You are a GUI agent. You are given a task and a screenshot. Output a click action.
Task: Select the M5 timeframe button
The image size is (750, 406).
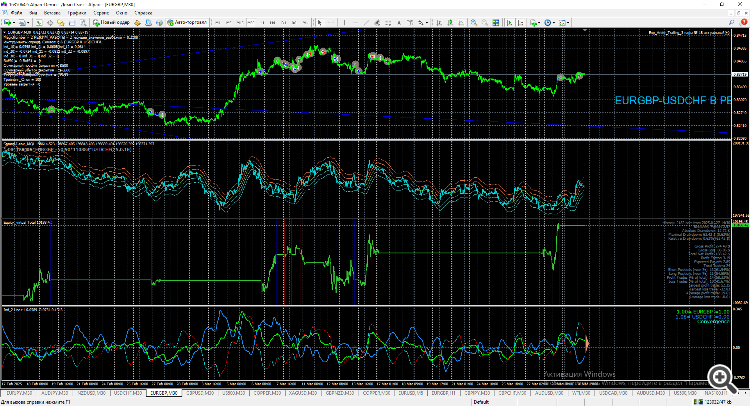click(x=228, y=22)
